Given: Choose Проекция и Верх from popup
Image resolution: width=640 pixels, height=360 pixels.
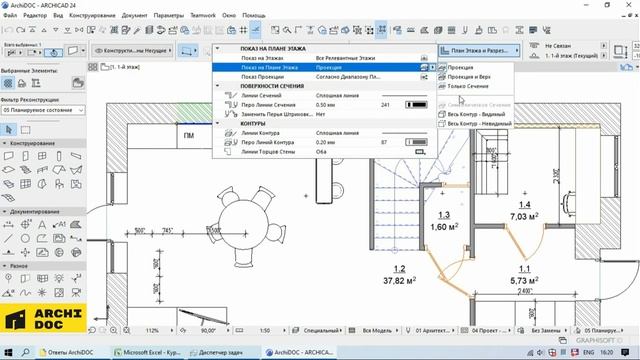Looking at the screenshot, I should pos(469,77).
